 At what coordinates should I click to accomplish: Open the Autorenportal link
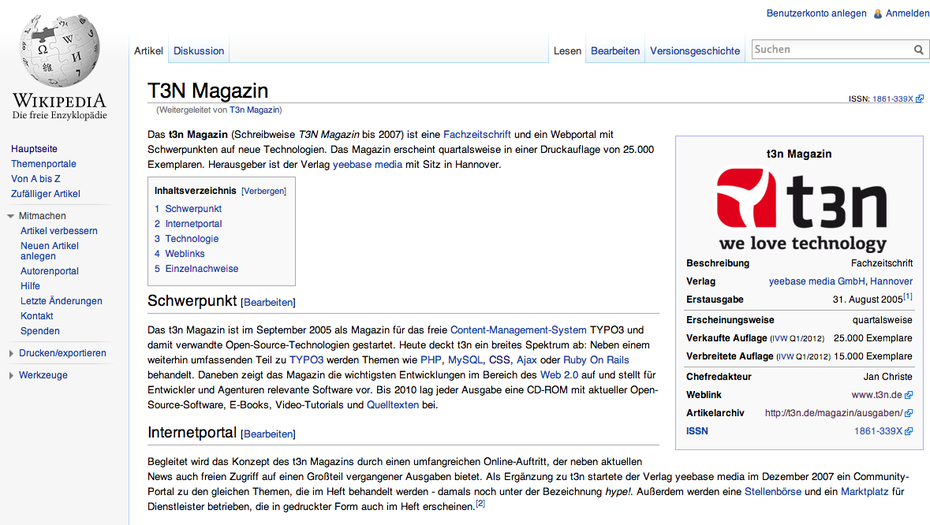[x=49, y=271]
